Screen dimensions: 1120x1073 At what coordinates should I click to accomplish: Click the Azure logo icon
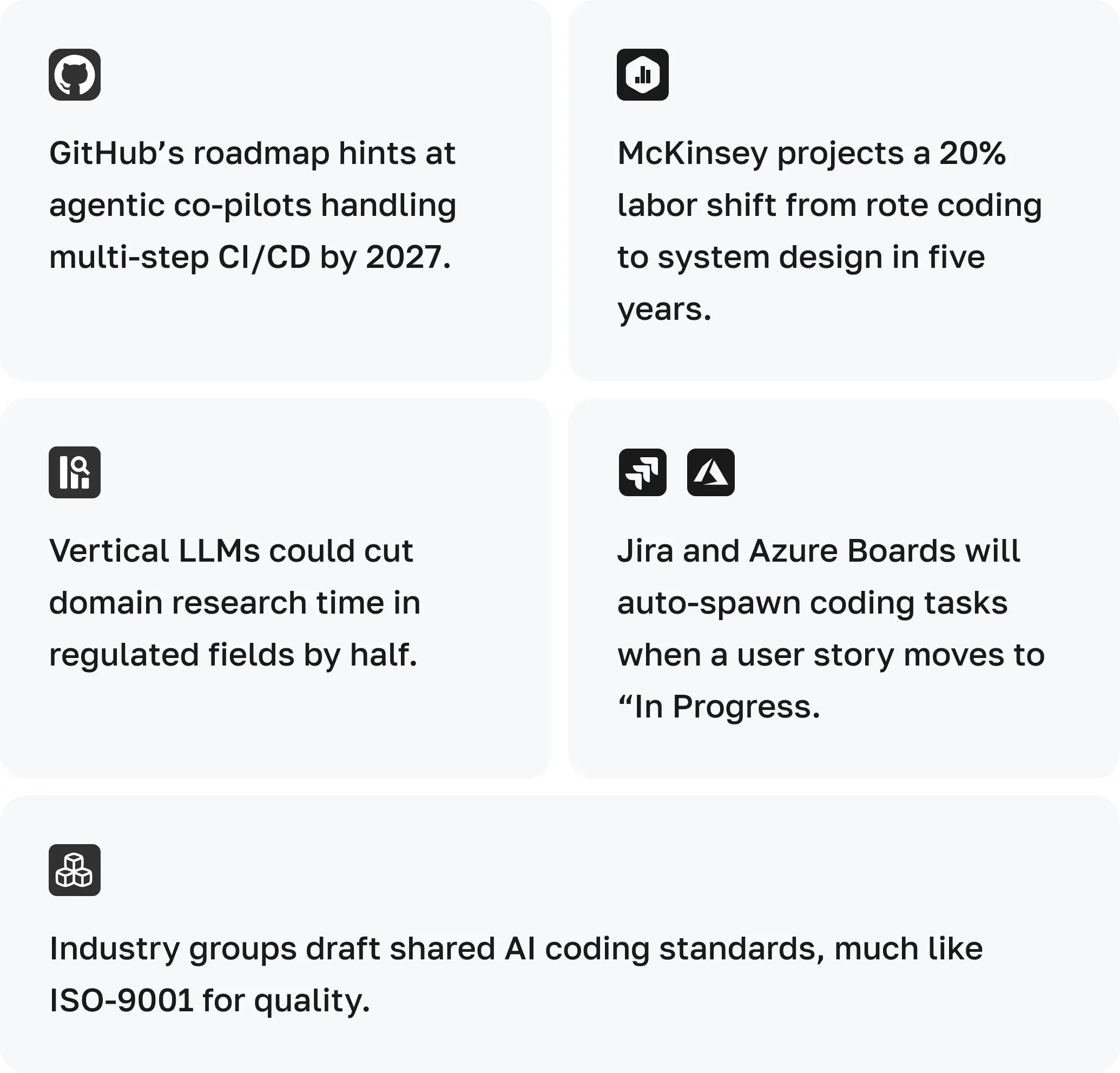click(710, 472)
